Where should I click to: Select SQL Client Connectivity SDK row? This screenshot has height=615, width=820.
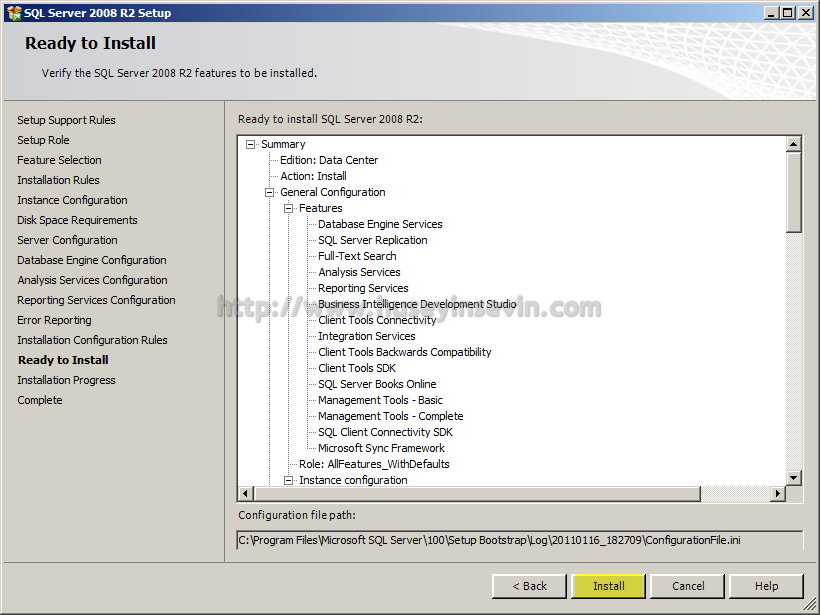pos(385,432)
